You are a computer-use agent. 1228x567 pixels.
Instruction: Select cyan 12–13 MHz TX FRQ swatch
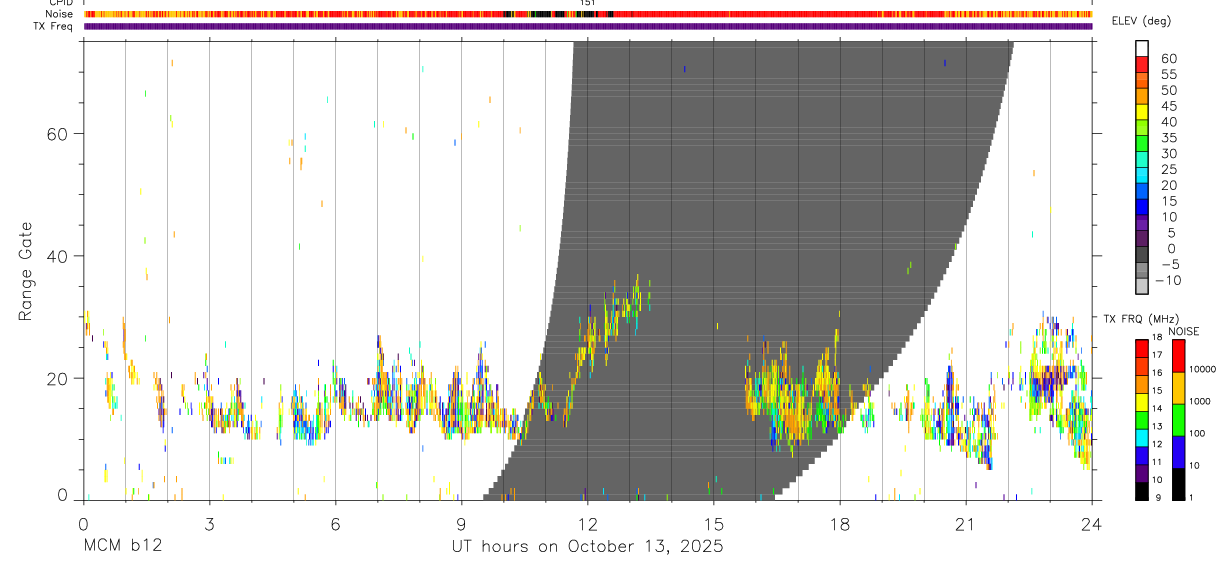pos(1142,437)
